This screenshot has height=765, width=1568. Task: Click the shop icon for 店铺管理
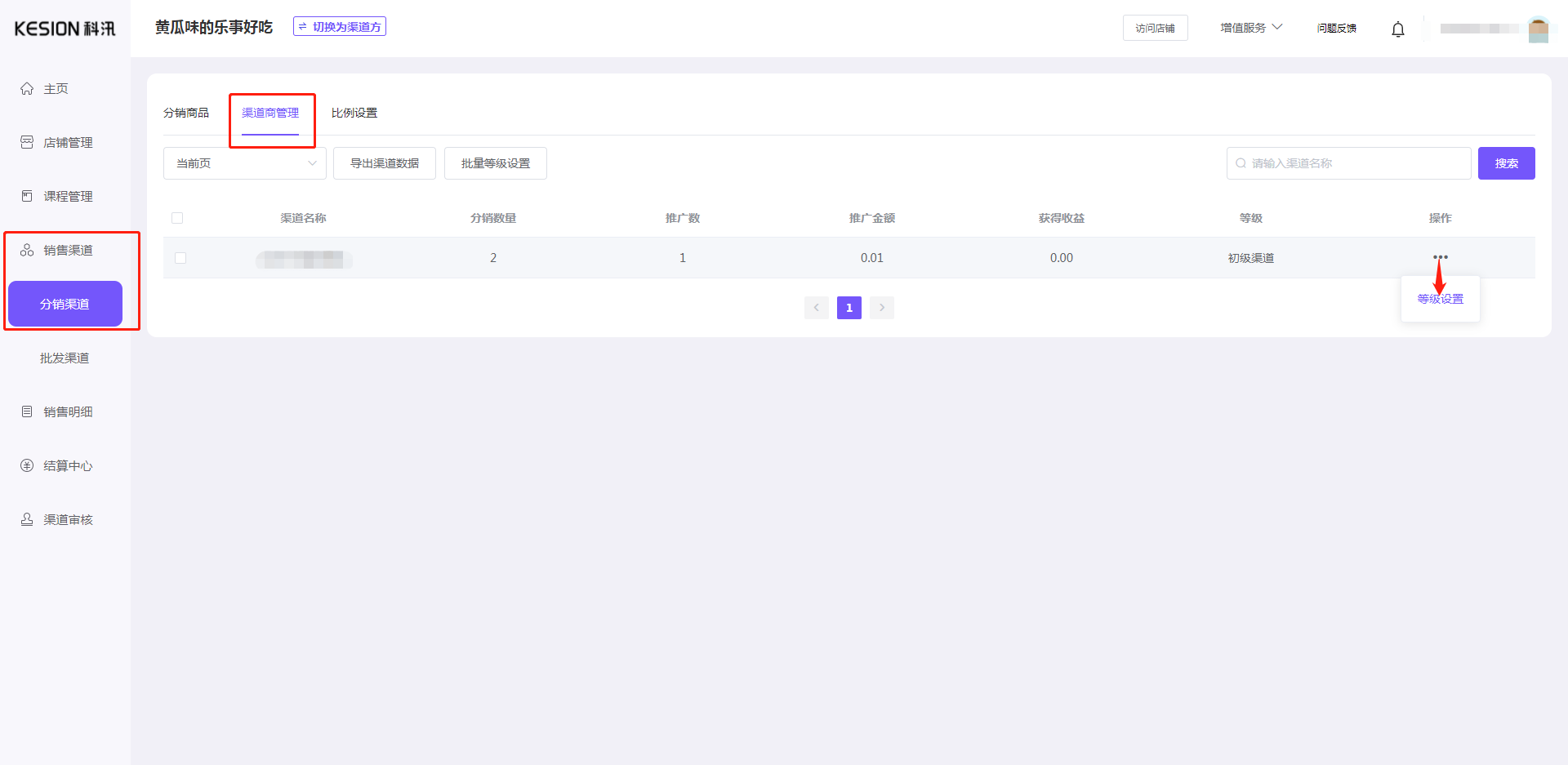(x=27, y=142)
